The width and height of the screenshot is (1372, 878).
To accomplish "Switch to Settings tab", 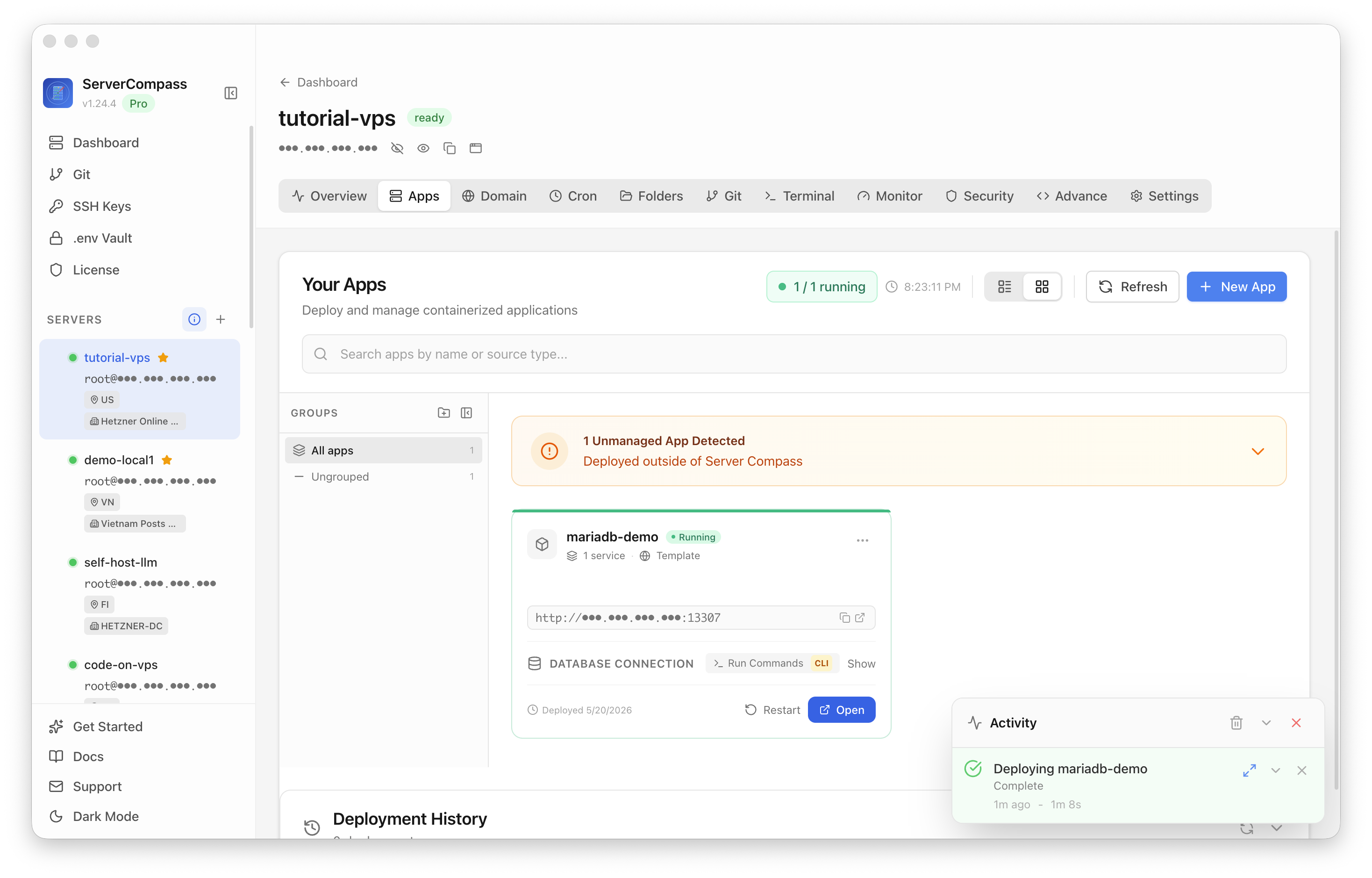I will (x=1165, y=196).
